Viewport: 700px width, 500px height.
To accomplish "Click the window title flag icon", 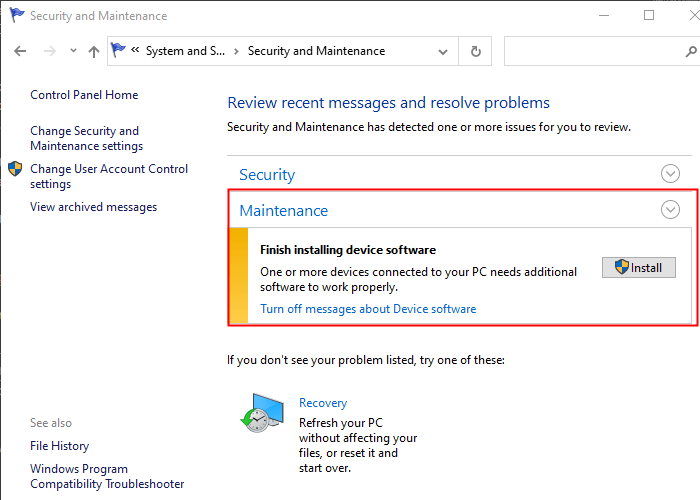I will click(17, 15).
